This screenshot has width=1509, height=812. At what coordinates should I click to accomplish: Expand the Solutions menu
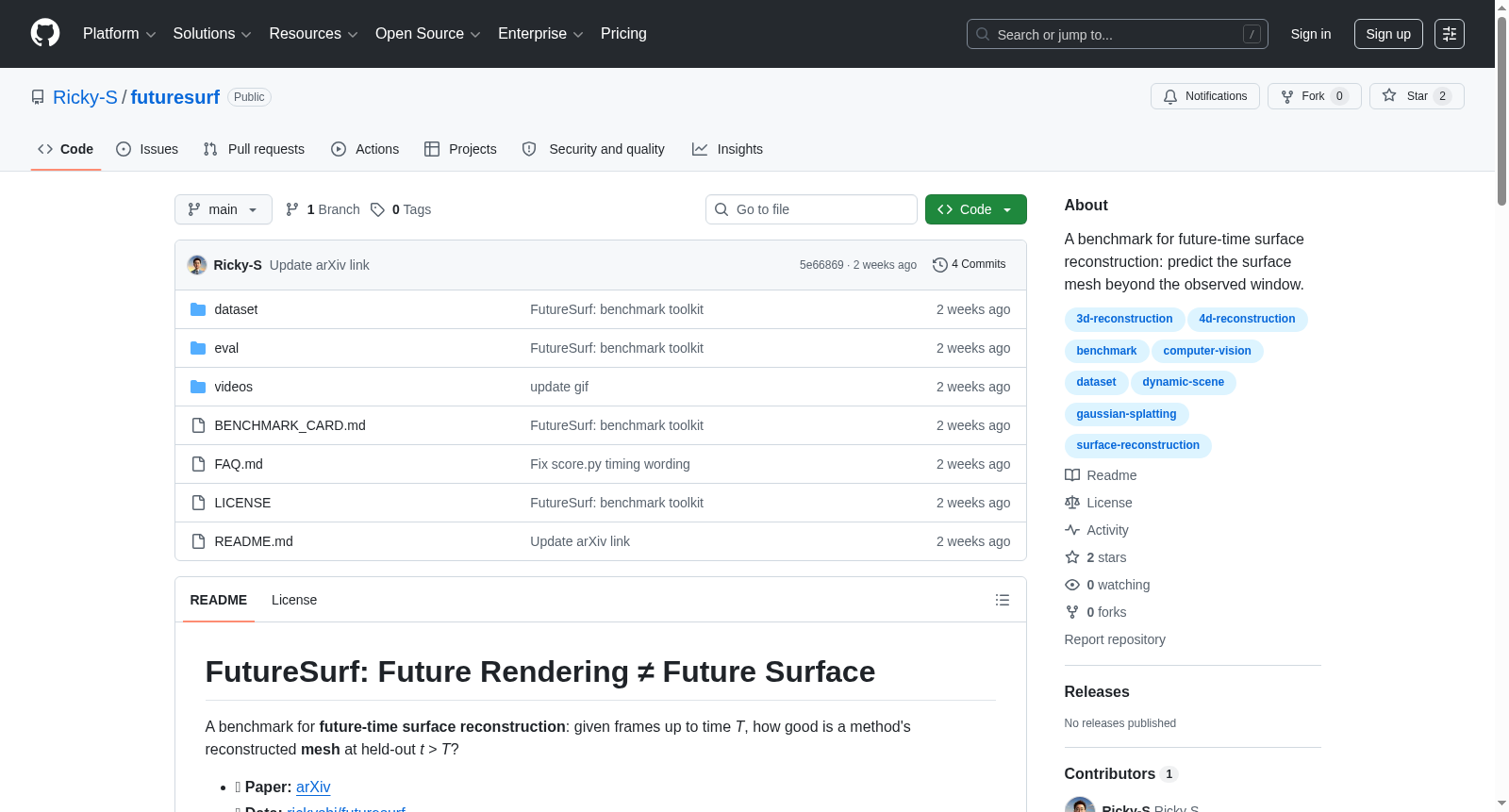[212, 34]
